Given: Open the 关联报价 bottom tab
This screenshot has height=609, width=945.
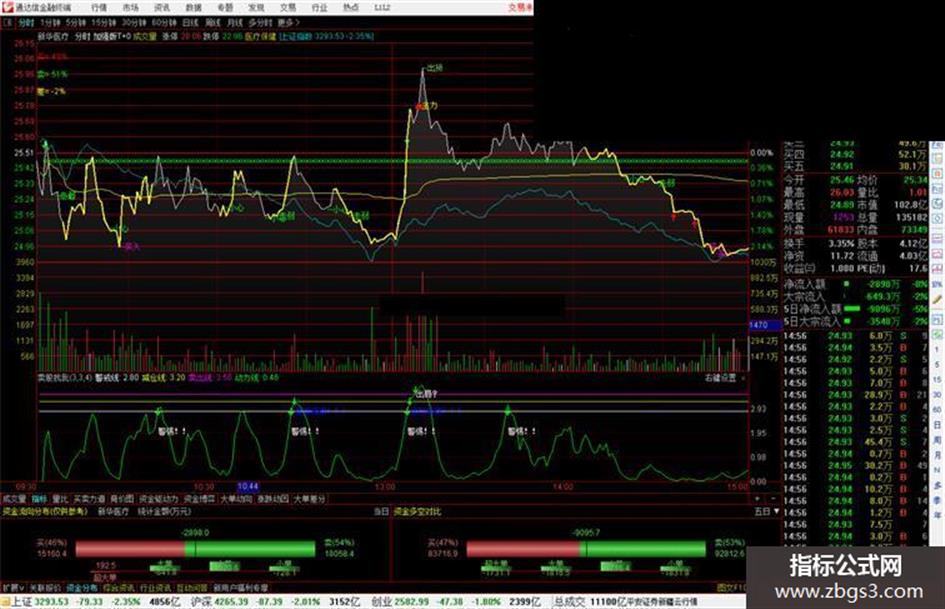Looking at the screenshot, I should click(45, 587).
